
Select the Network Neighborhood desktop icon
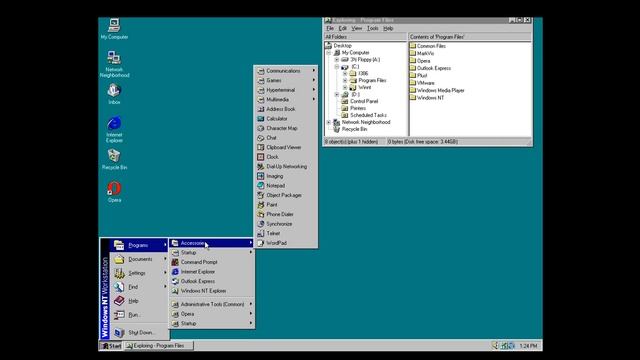click(x=114, y=64)
